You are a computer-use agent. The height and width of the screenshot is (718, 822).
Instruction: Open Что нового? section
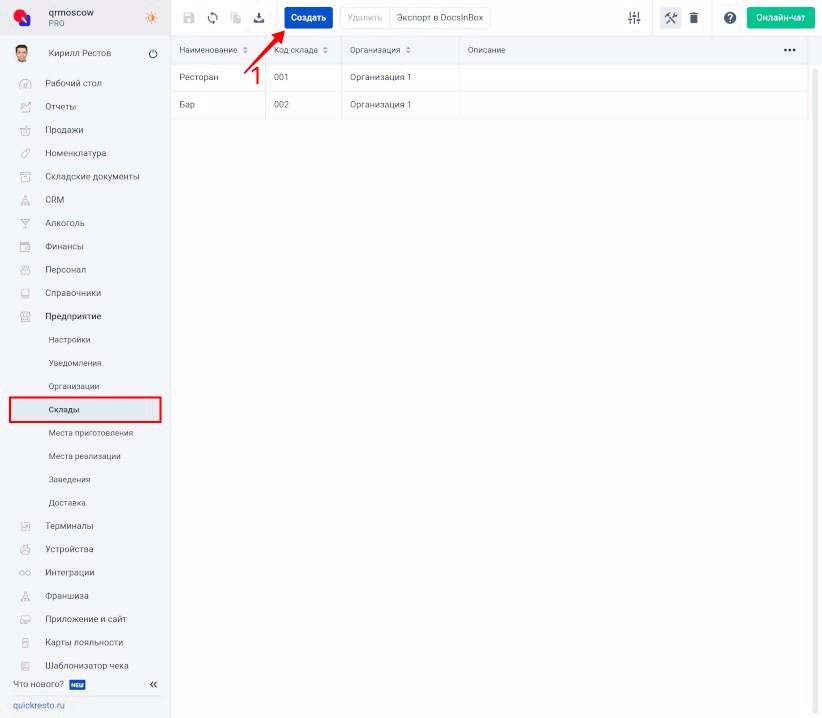(38, 684)
